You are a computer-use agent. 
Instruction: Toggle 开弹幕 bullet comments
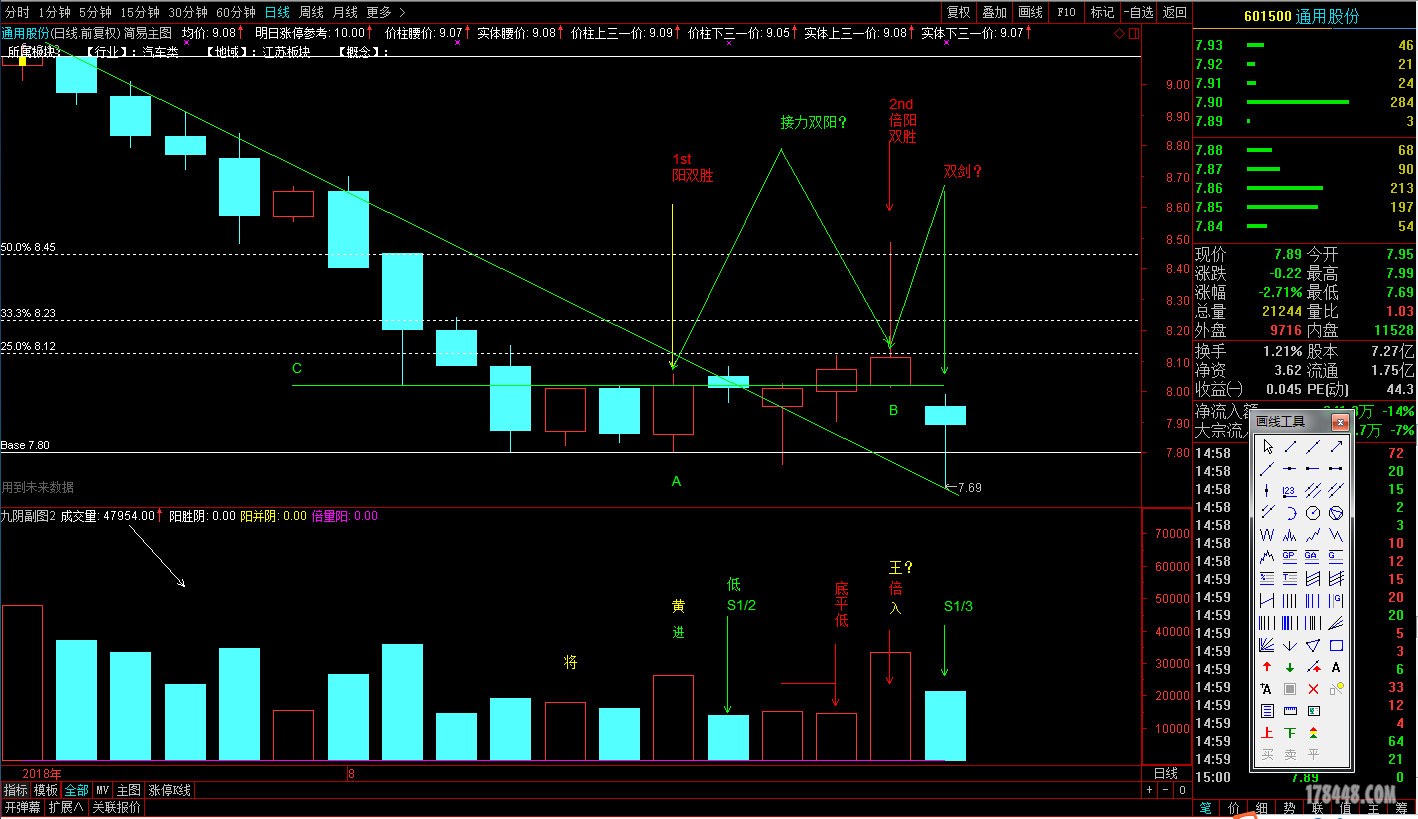22,806
